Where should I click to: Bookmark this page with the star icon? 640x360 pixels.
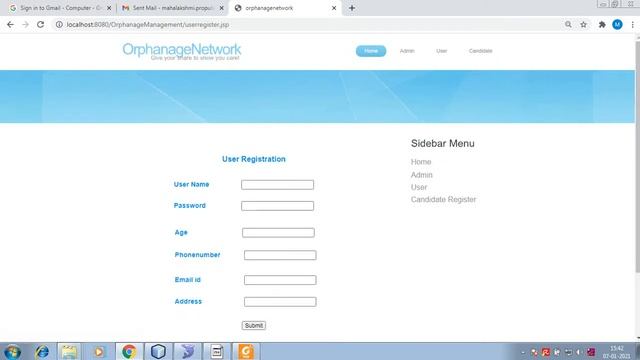pos(584,24)
